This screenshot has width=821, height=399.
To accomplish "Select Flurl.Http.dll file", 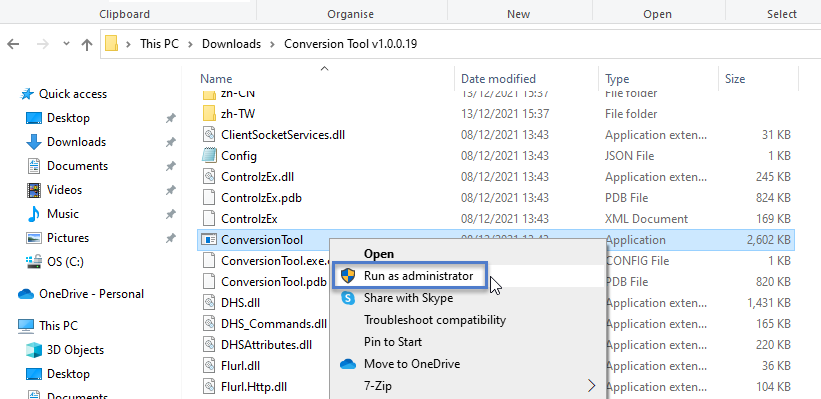I will click(254, 387).
